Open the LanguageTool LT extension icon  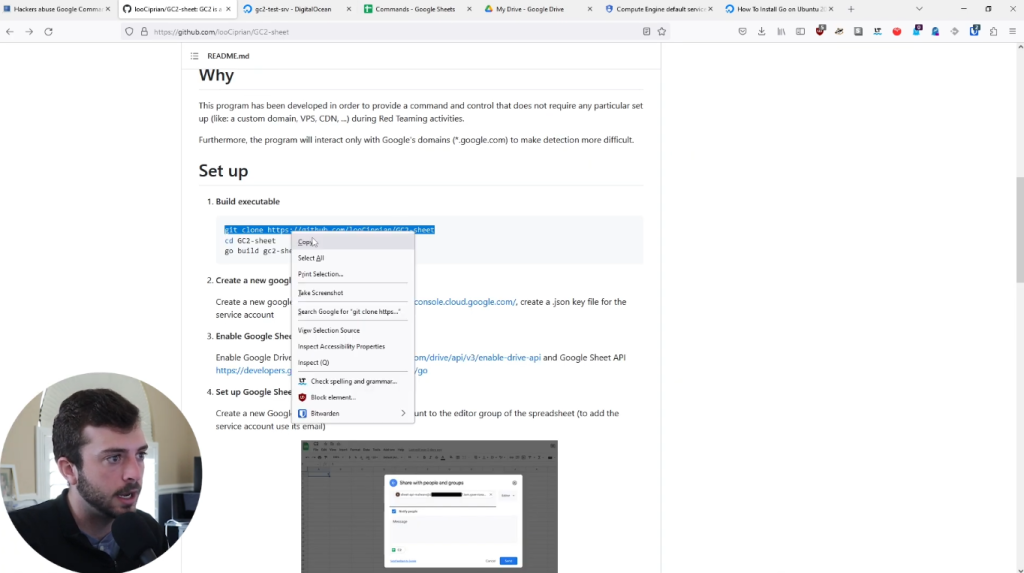click(x=877, y=31)
